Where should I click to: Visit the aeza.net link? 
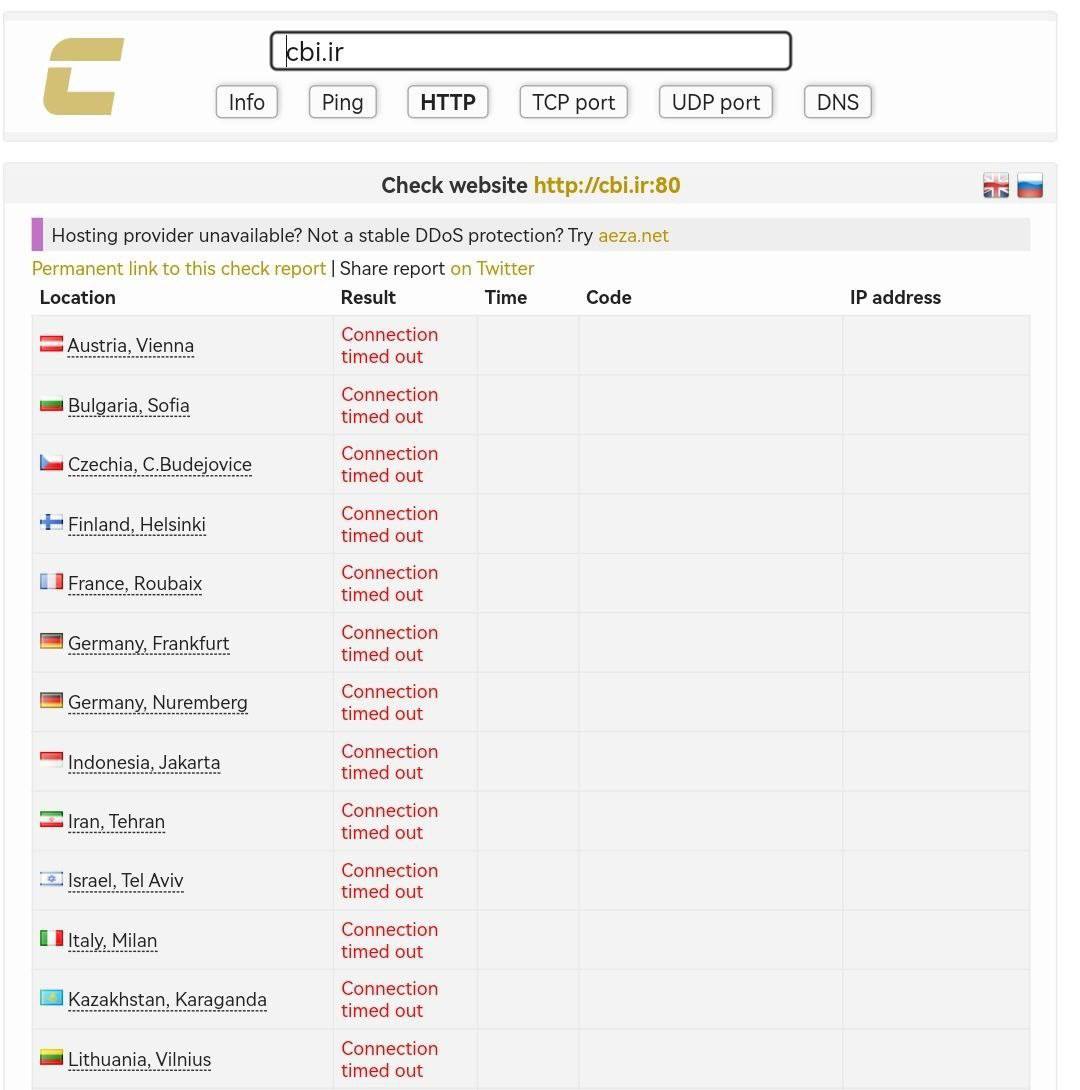633,235
